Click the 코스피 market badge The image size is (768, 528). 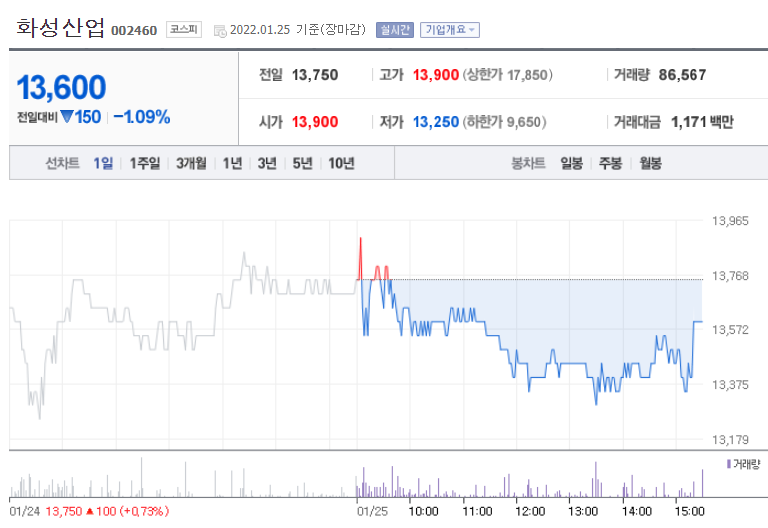[184, 29]
